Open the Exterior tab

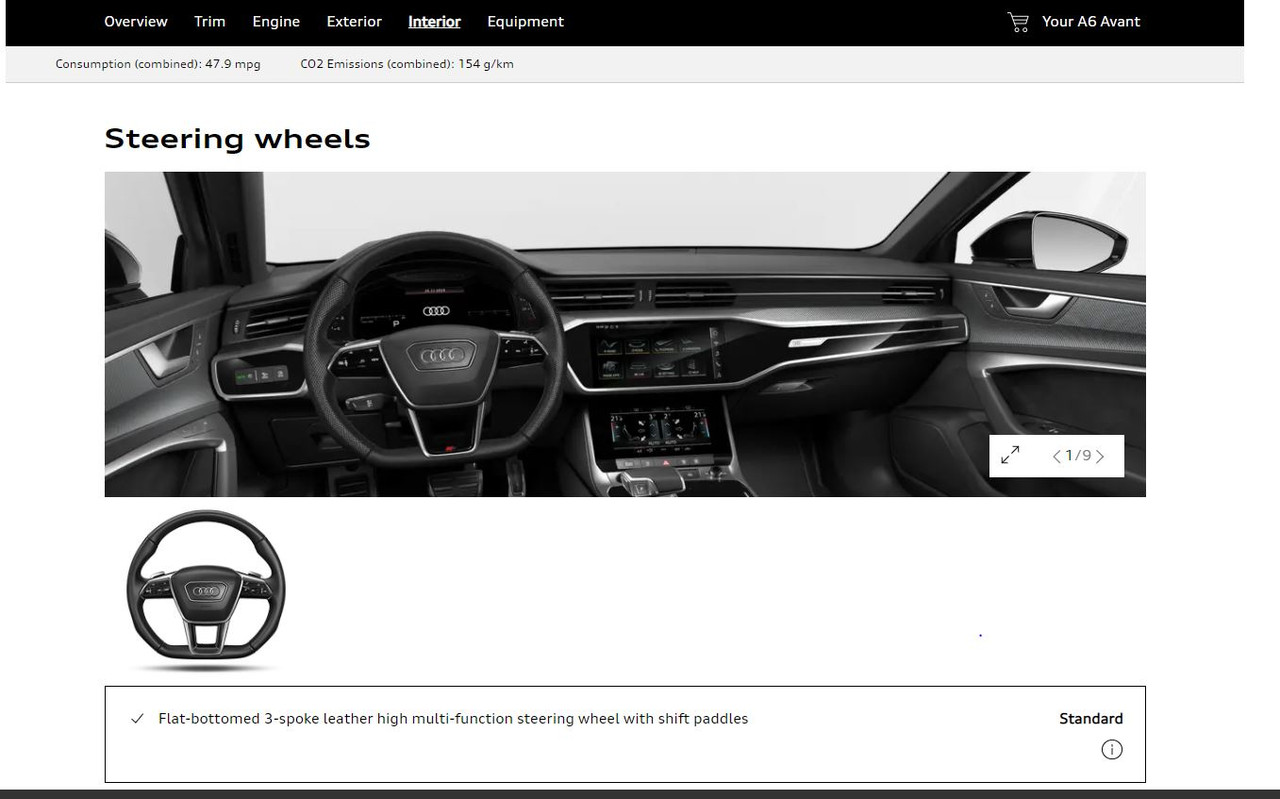[x=354, y=21]
